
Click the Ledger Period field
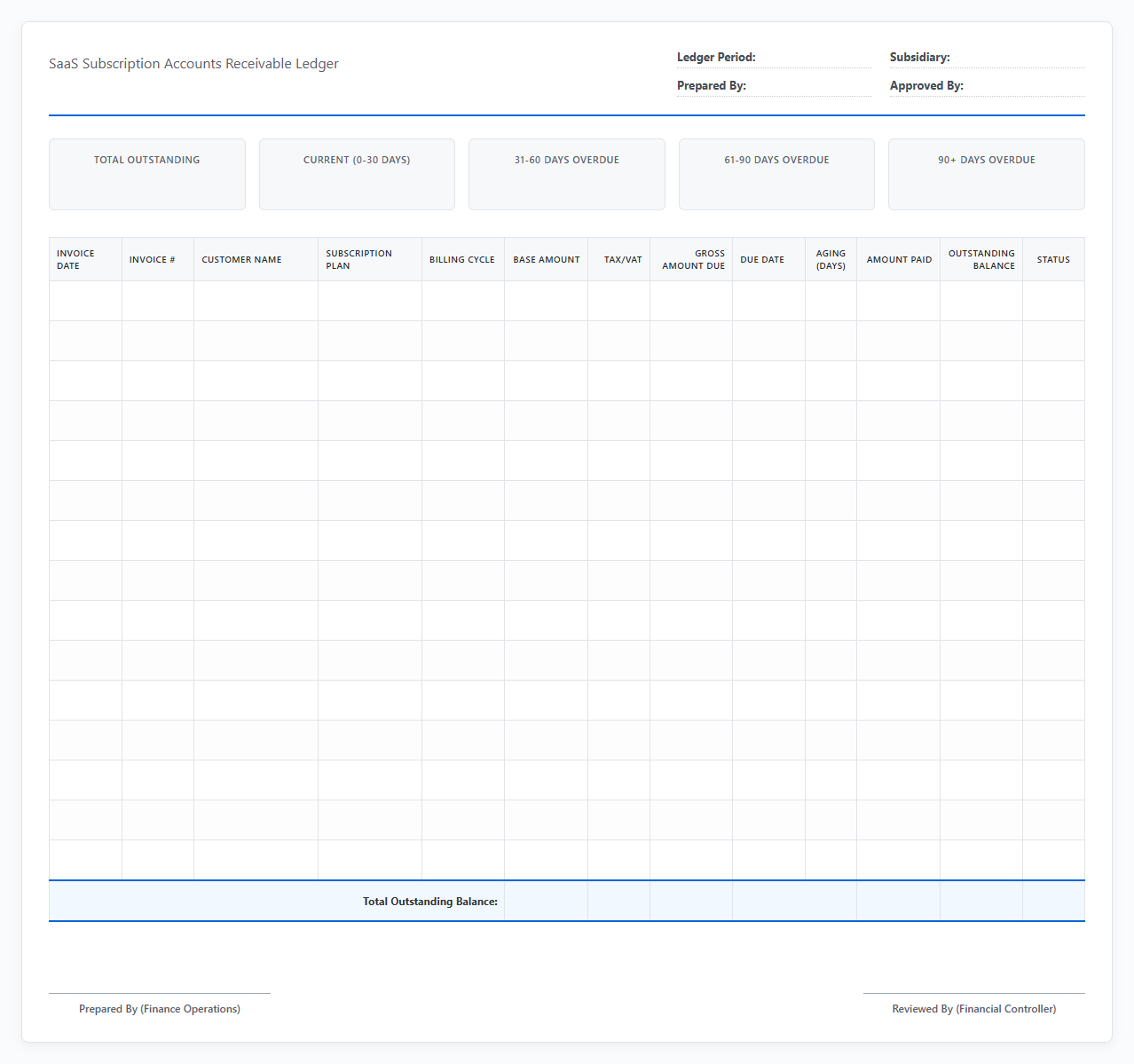tap(774, 57)
